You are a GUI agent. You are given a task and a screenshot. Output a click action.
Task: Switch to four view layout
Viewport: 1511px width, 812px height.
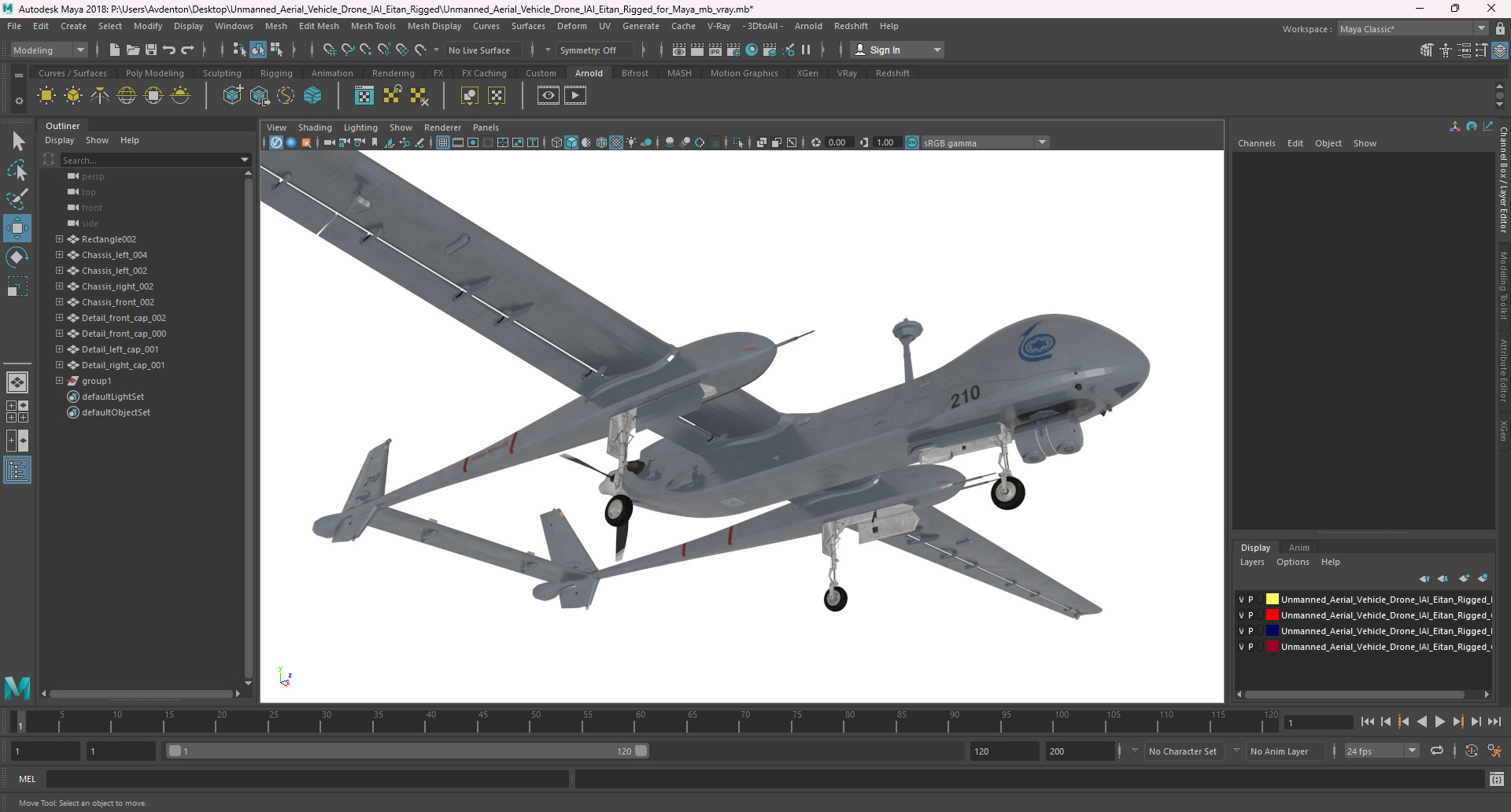click(x=17, y=412)
